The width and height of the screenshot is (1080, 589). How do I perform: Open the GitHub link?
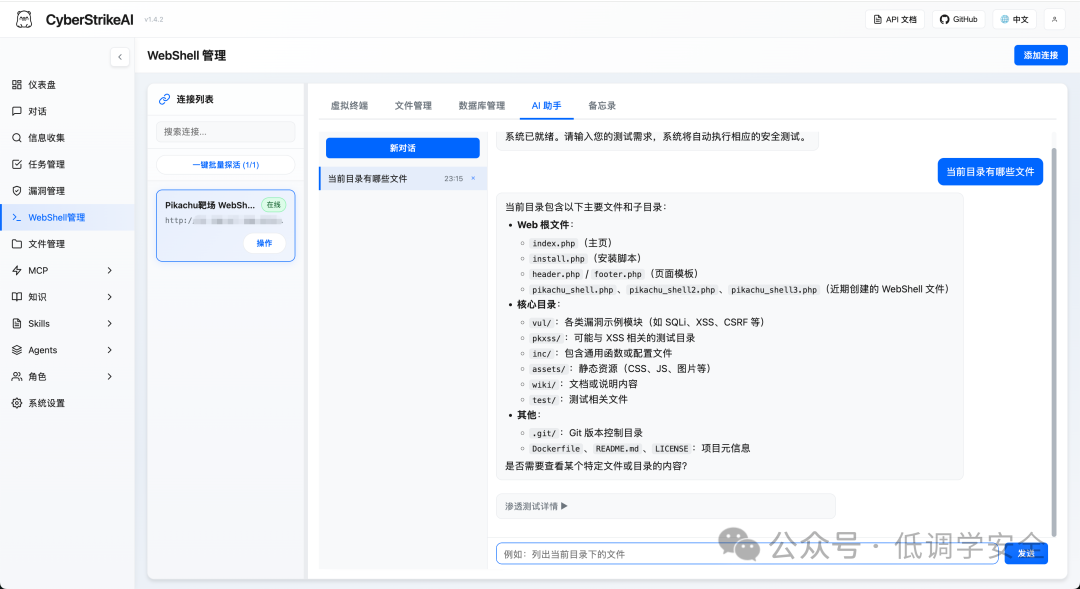959,19
